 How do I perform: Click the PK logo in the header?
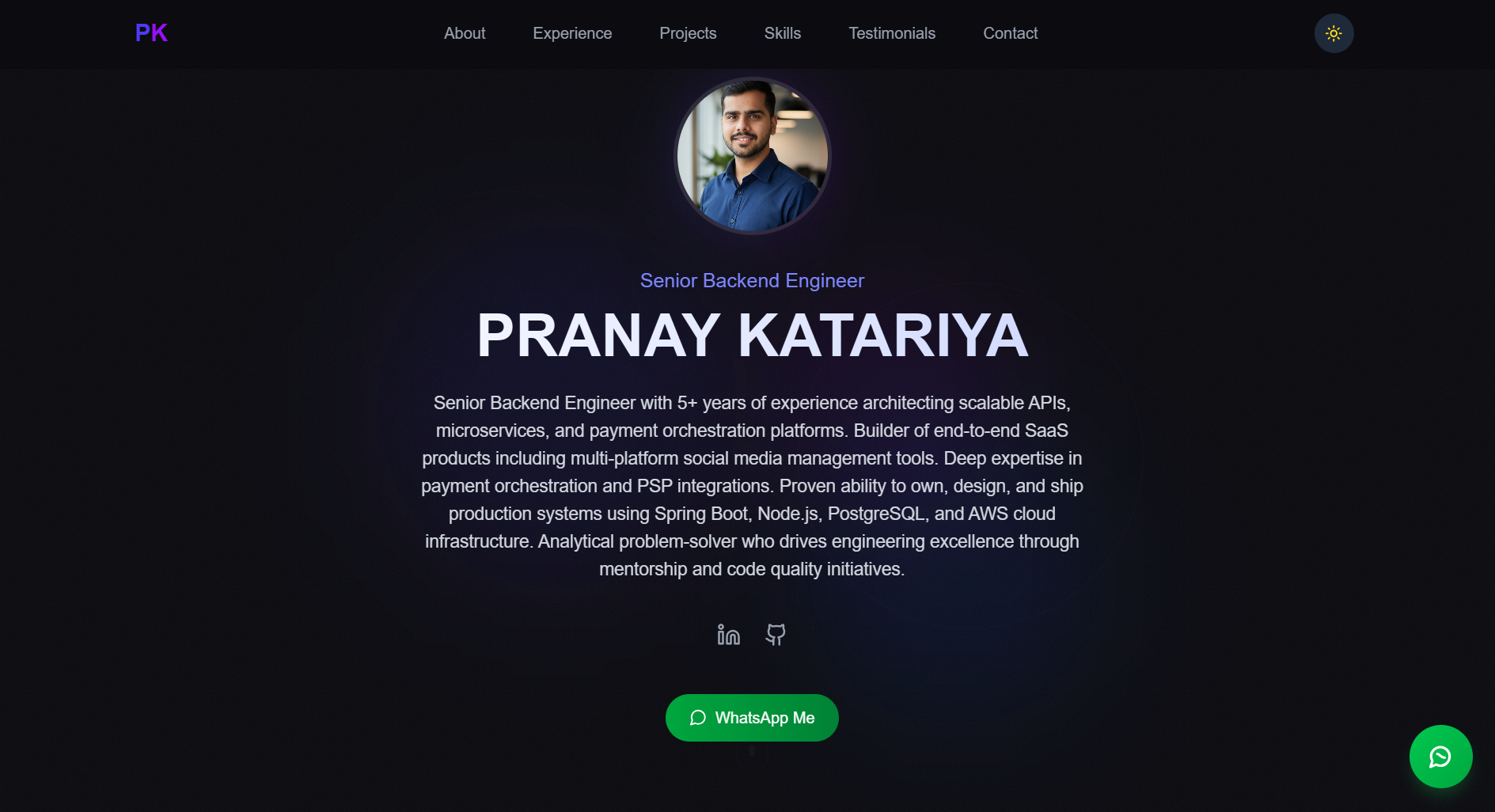[x=151, y=33]
